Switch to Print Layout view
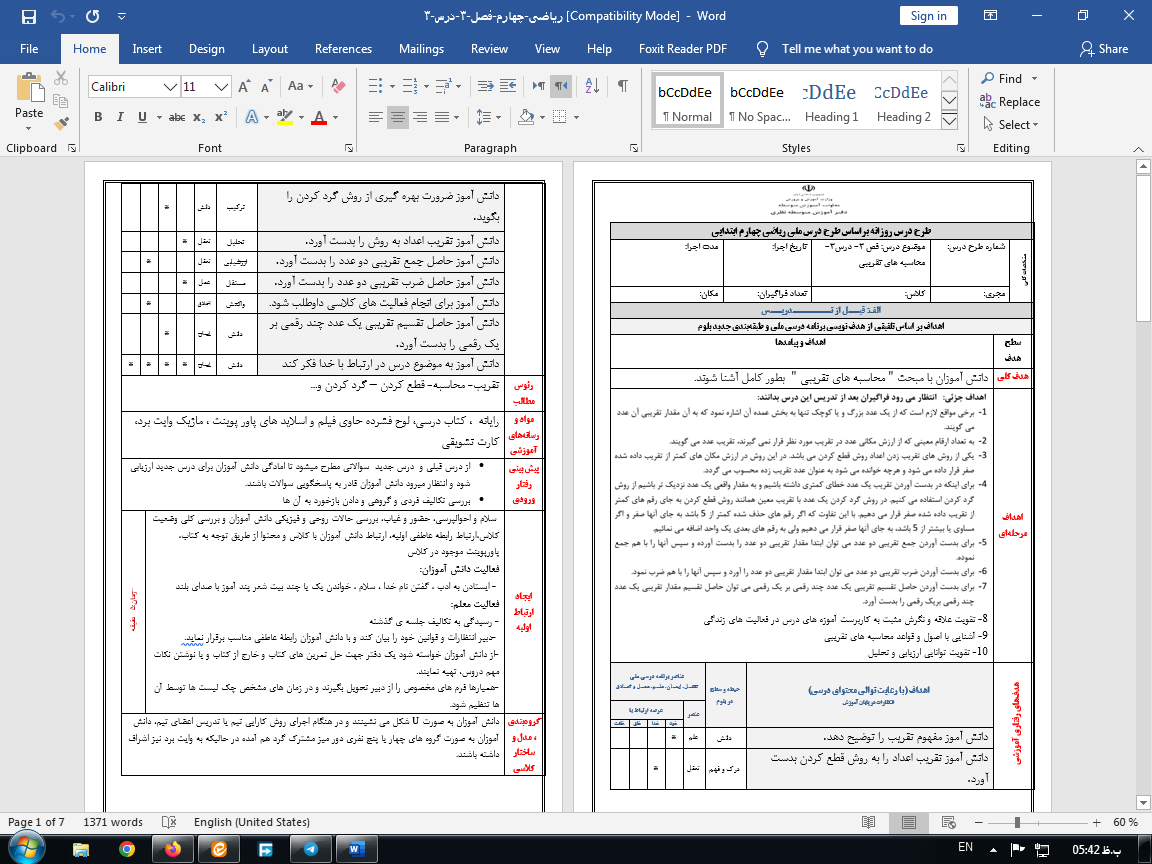Viewport: 1152px width, 864px height. (x=909, y=822)
